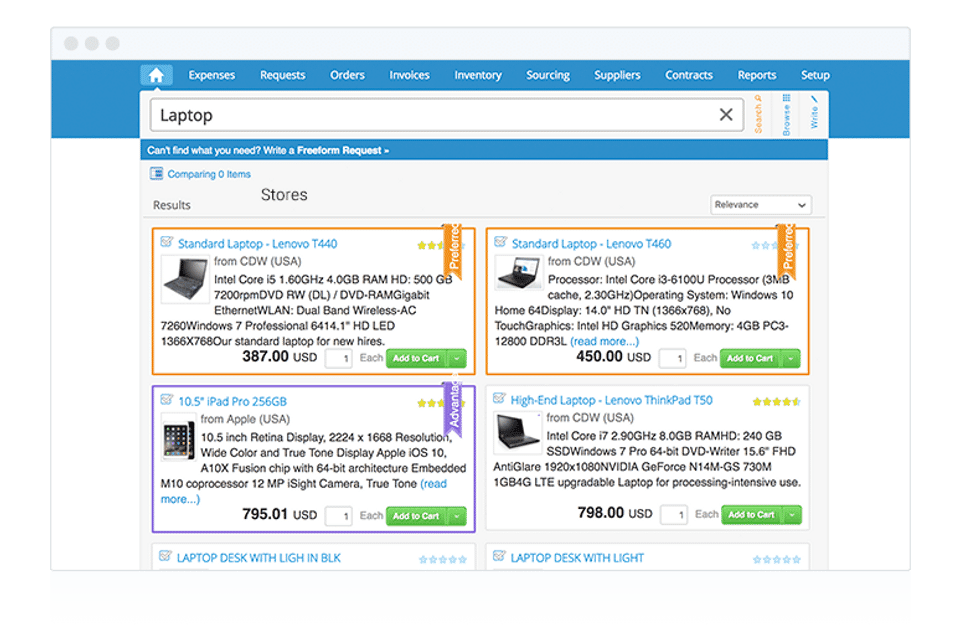Toggle compare icon for Lenovo T440
The image size is (960, 639).
pos(167,242)
